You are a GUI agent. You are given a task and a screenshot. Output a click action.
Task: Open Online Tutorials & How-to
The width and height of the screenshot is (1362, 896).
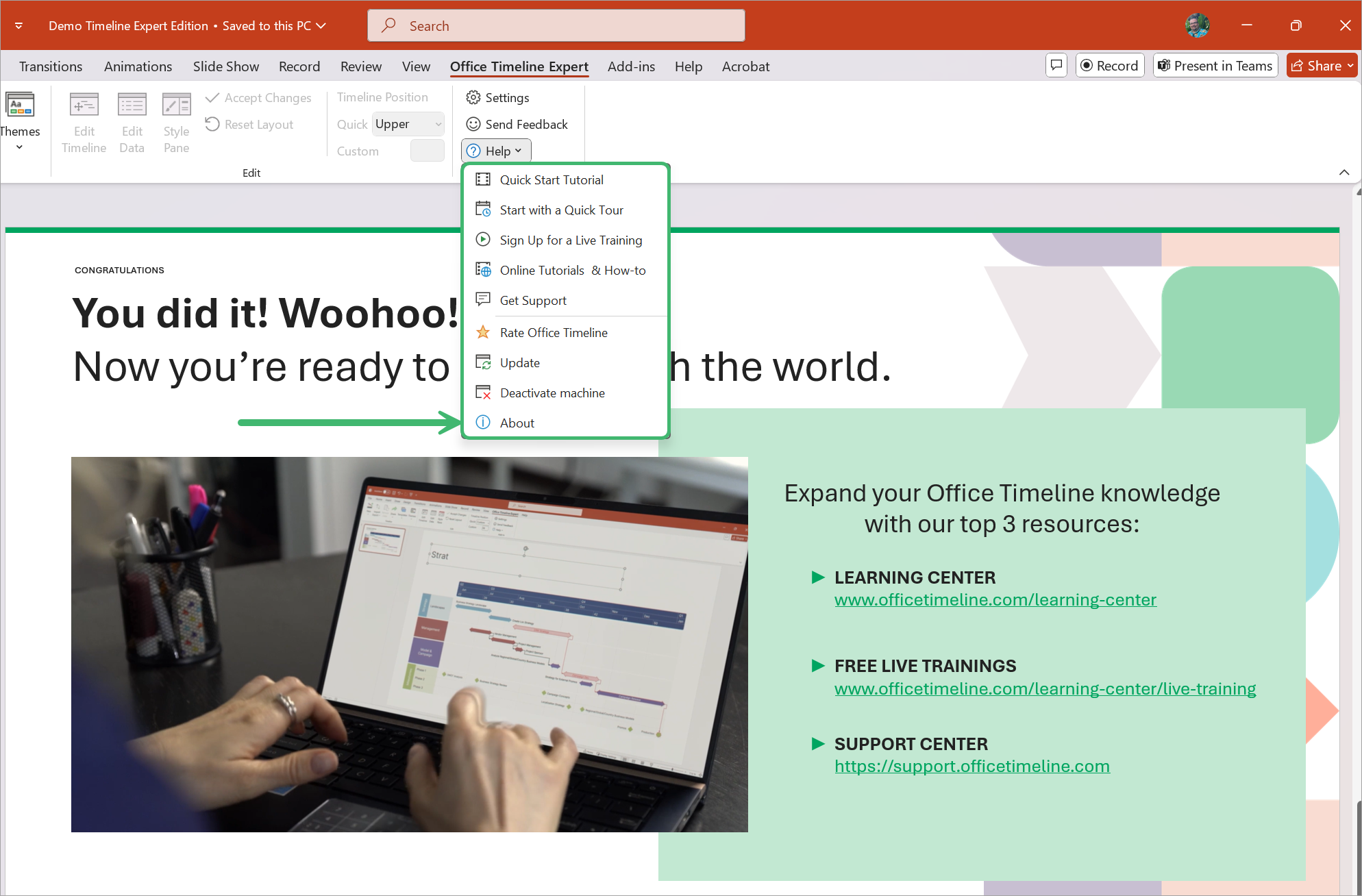pyautogui.click(x=565, y=271)
